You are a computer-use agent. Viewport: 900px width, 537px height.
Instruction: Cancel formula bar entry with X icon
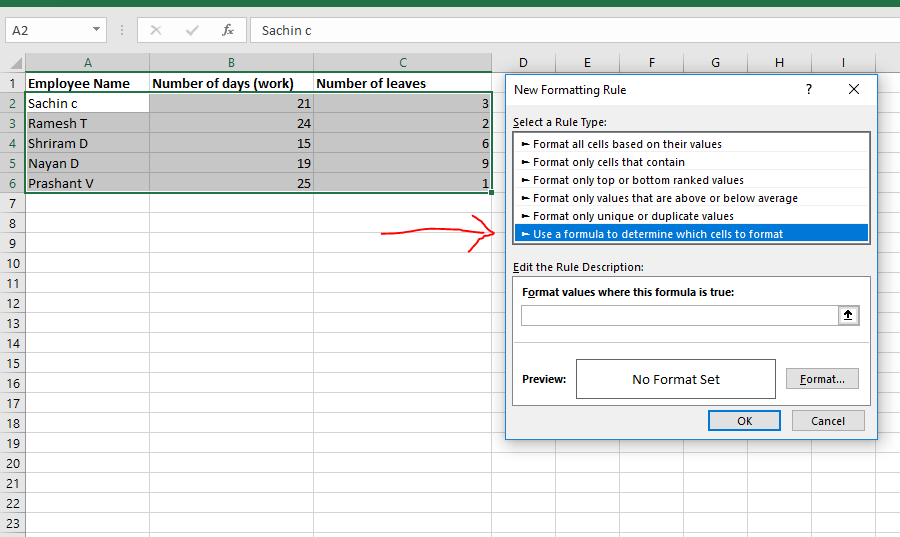click(156, 30)
